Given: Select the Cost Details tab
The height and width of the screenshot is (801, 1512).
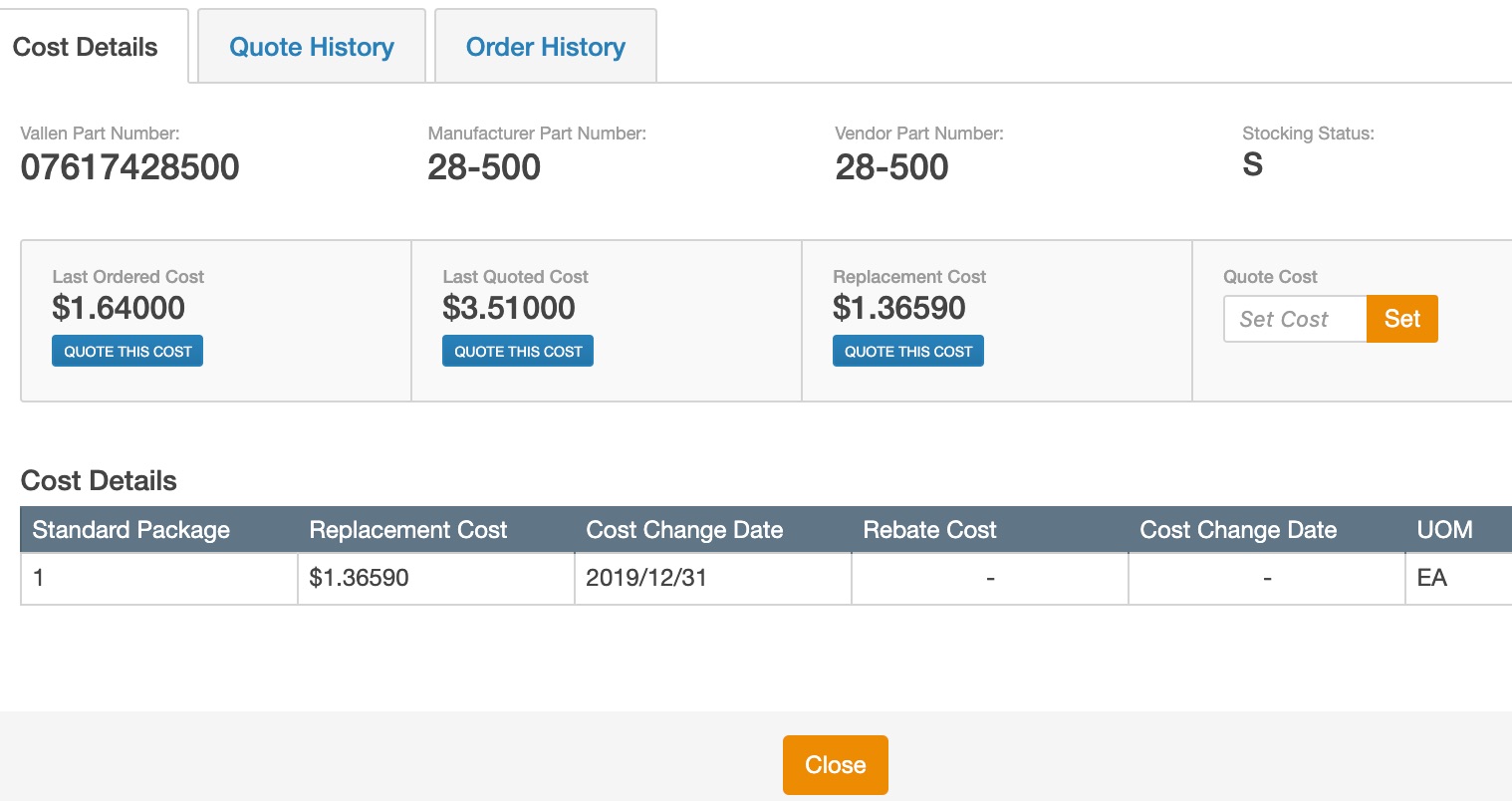Looking at the screenshot, I should tap(86, 47).
